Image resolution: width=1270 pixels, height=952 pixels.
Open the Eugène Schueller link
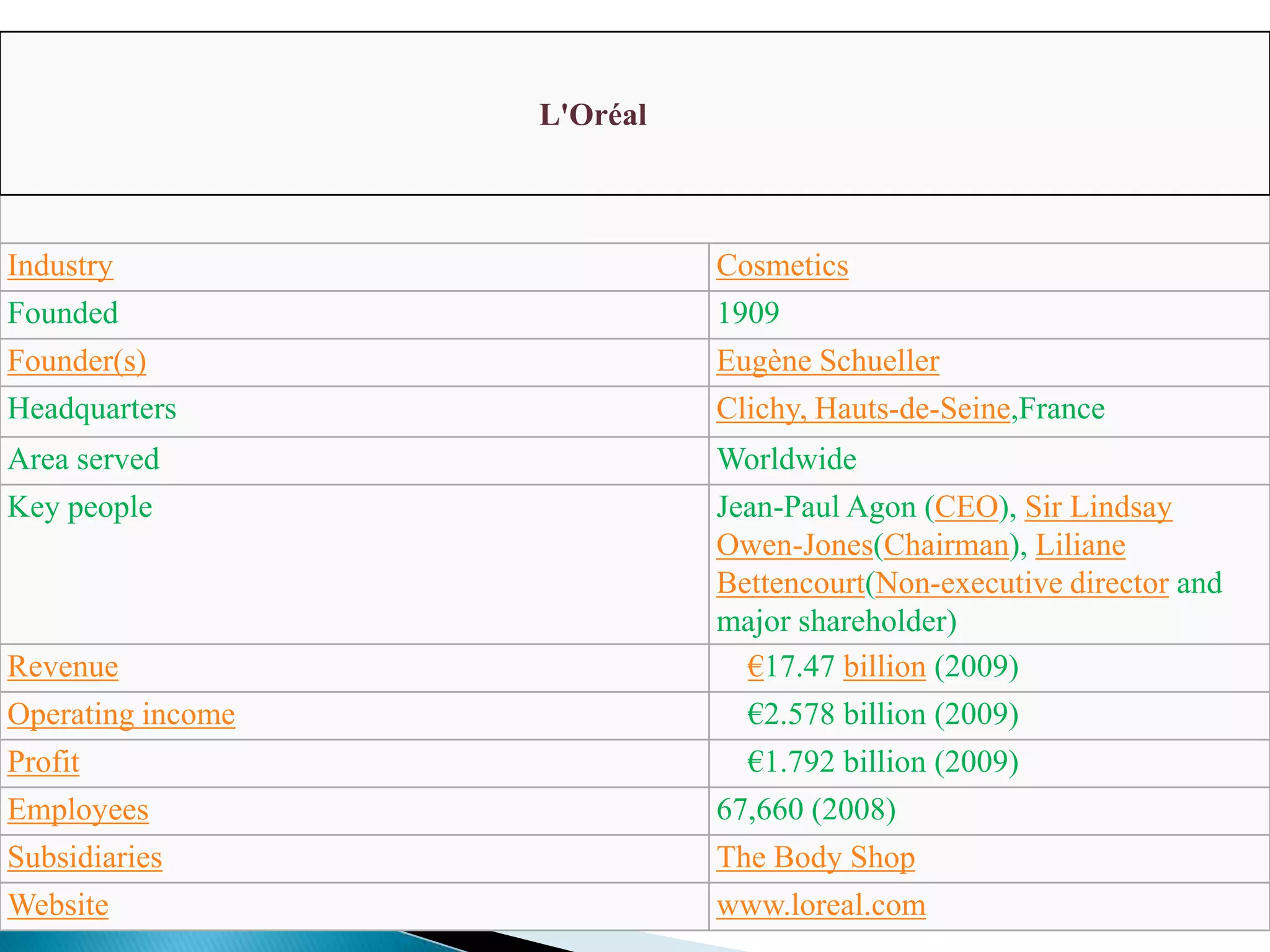click(828, 361)
